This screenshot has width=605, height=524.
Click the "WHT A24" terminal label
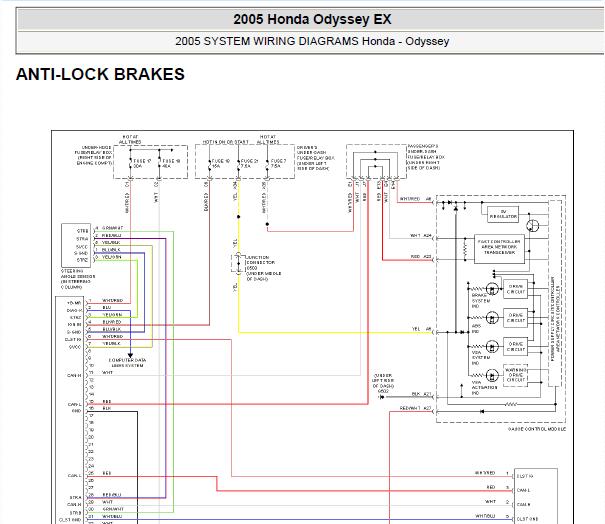[421, 235]
